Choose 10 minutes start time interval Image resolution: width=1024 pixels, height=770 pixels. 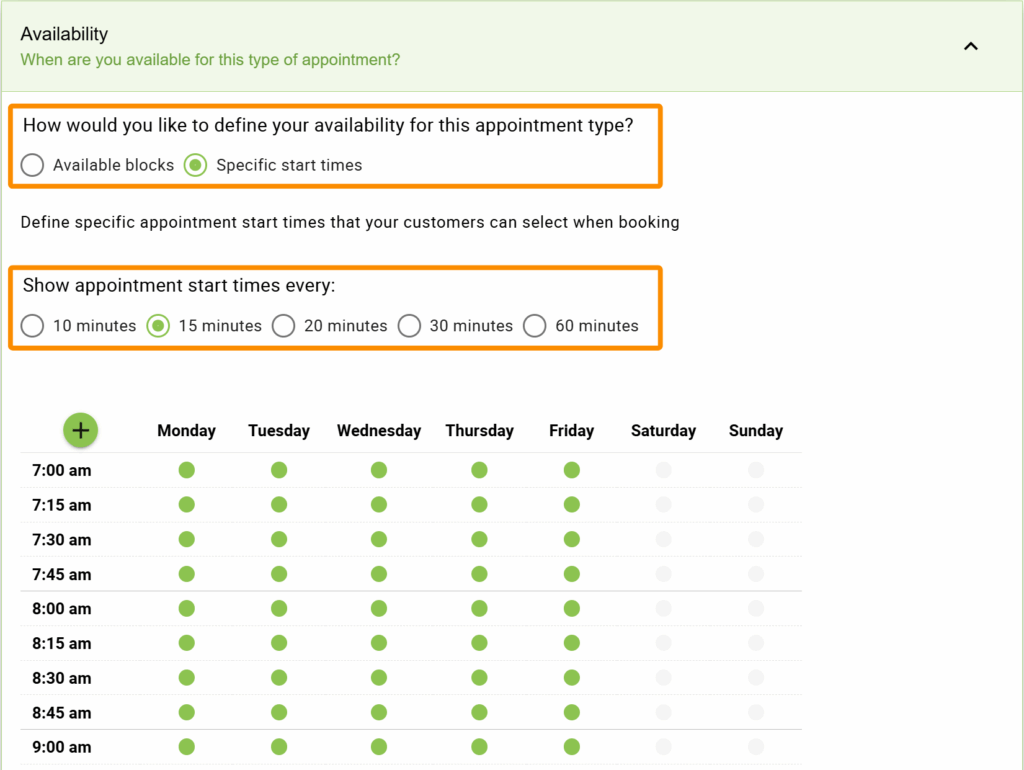coord(32,326)
